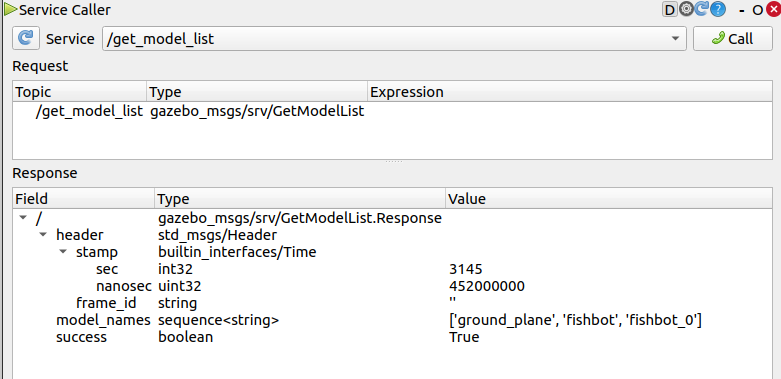Refresh the services list
Screen dimensions: 781x379
coord(25,38)
